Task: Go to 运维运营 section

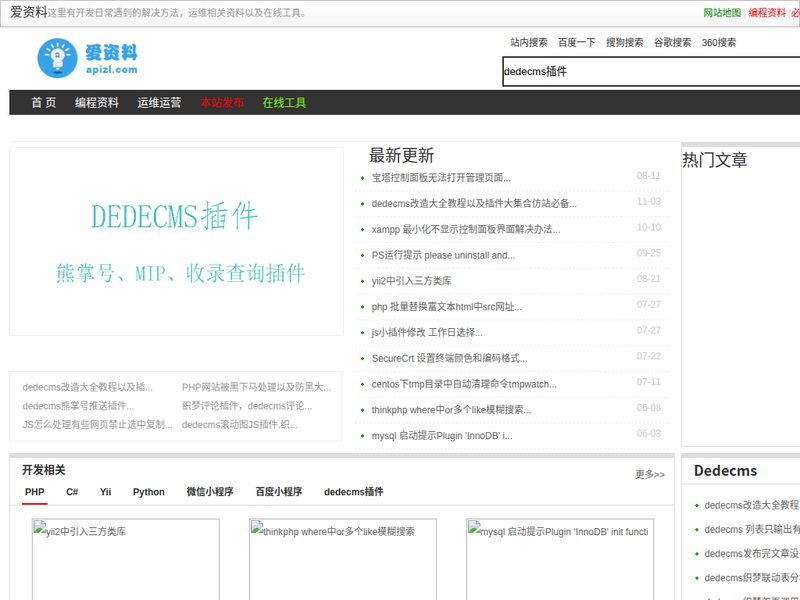Action: click(159, 103)
